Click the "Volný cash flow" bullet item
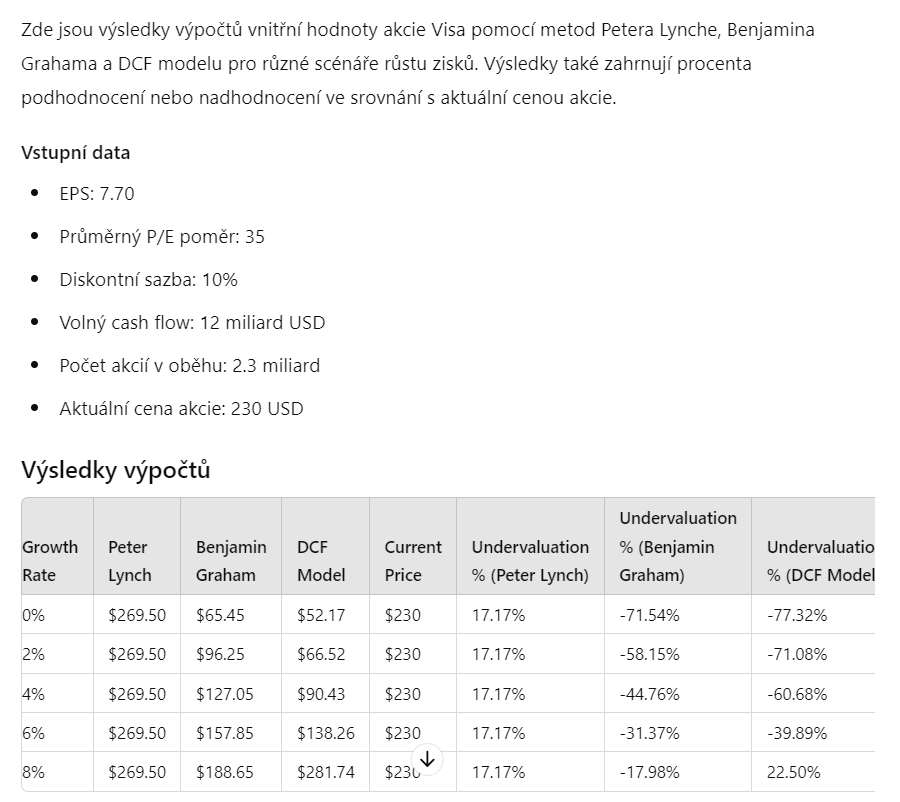The height and width of the screenshot is (802, 900). click(x=192, y=323)
